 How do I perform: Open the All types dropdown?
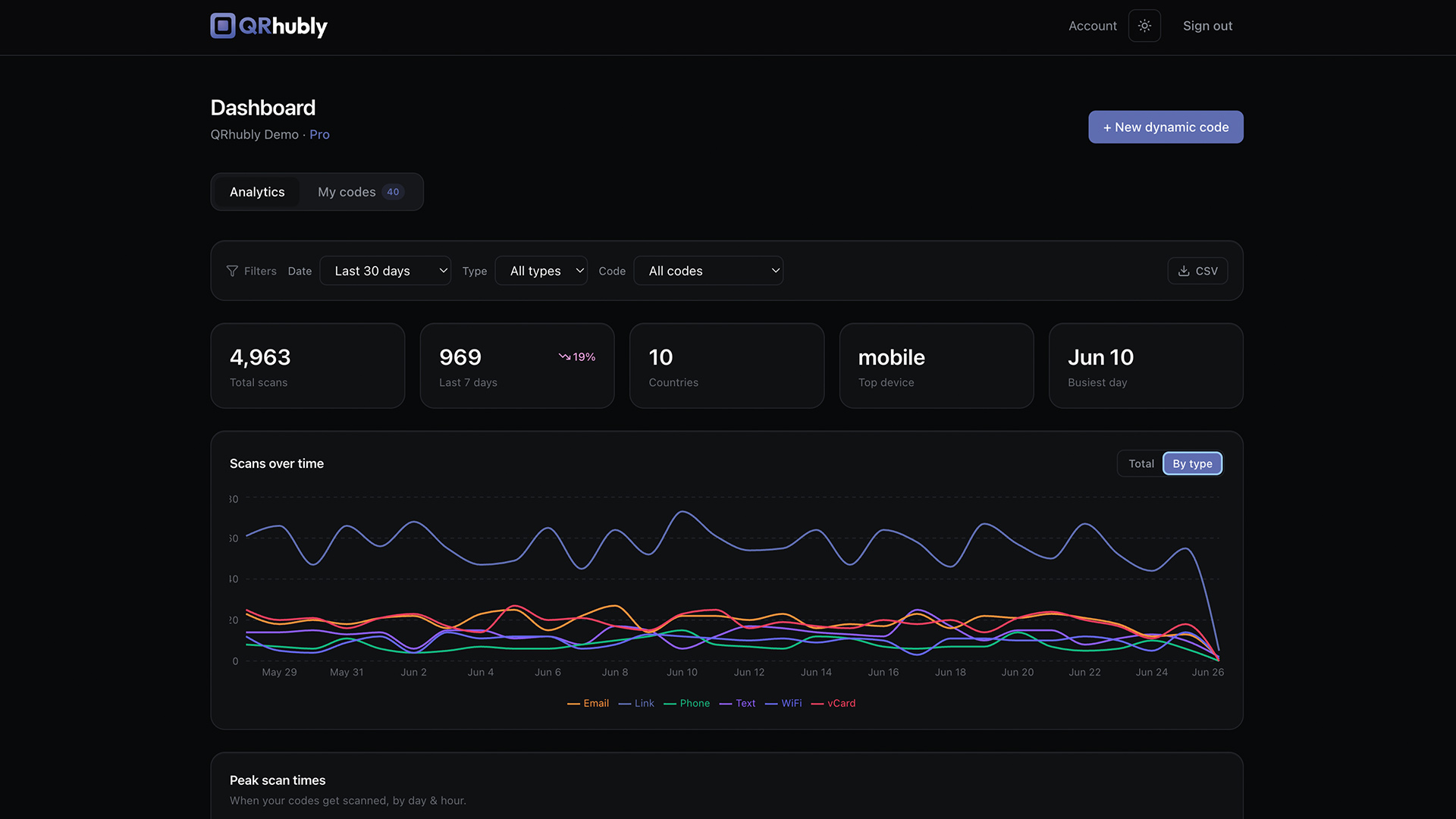click(541, 271)
